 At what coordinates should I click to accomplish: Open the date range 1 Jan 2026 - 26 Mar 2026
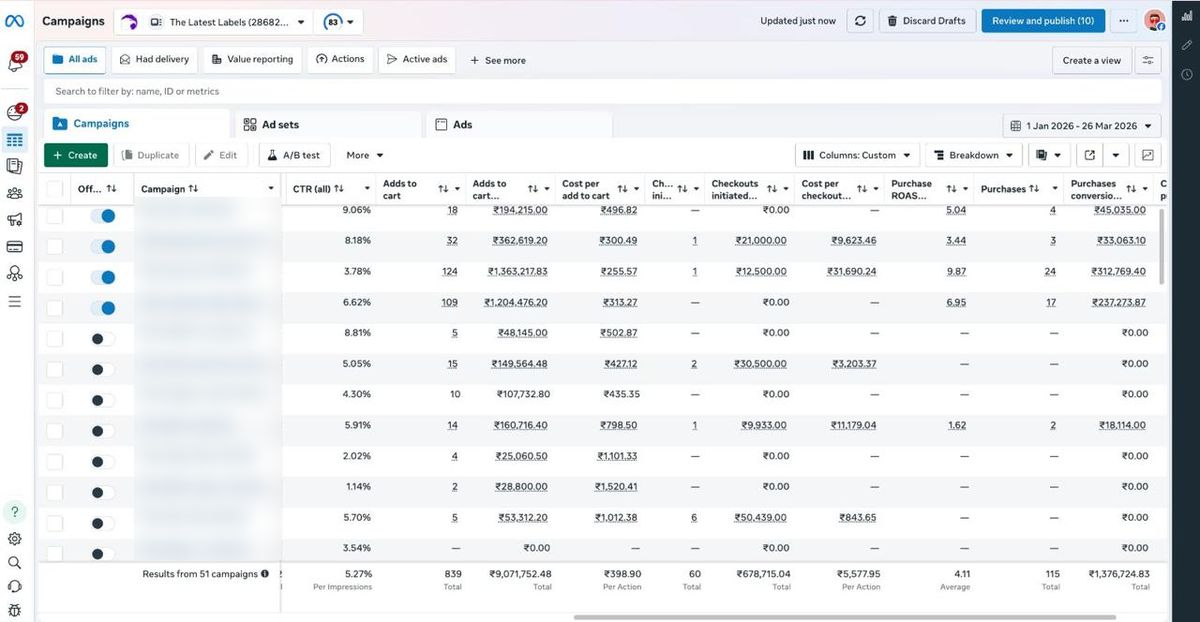[x=1082, y=126]
